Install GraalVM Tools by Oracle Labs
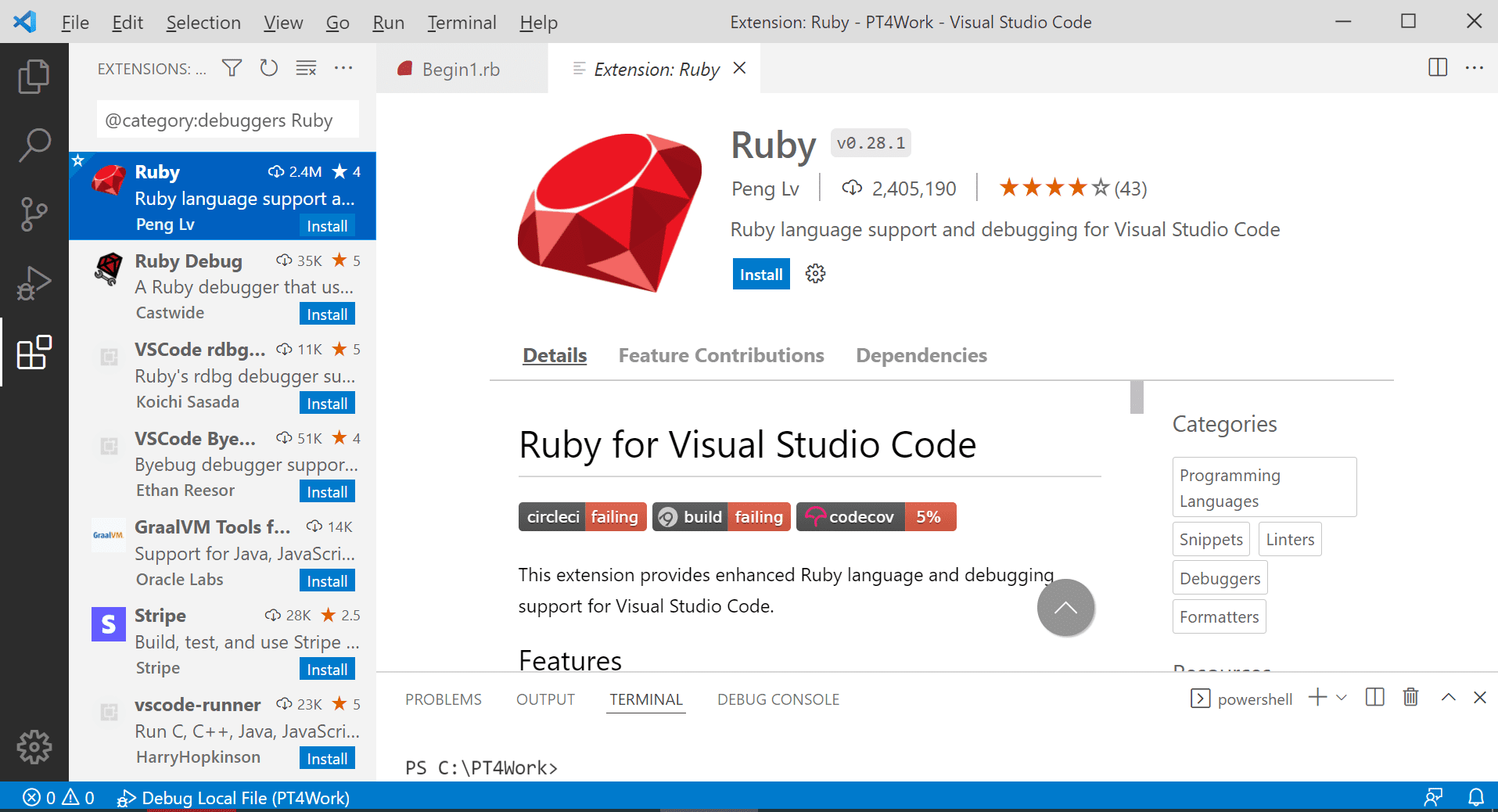Viewport: 1498px width, 812px height. click(327, 580)
